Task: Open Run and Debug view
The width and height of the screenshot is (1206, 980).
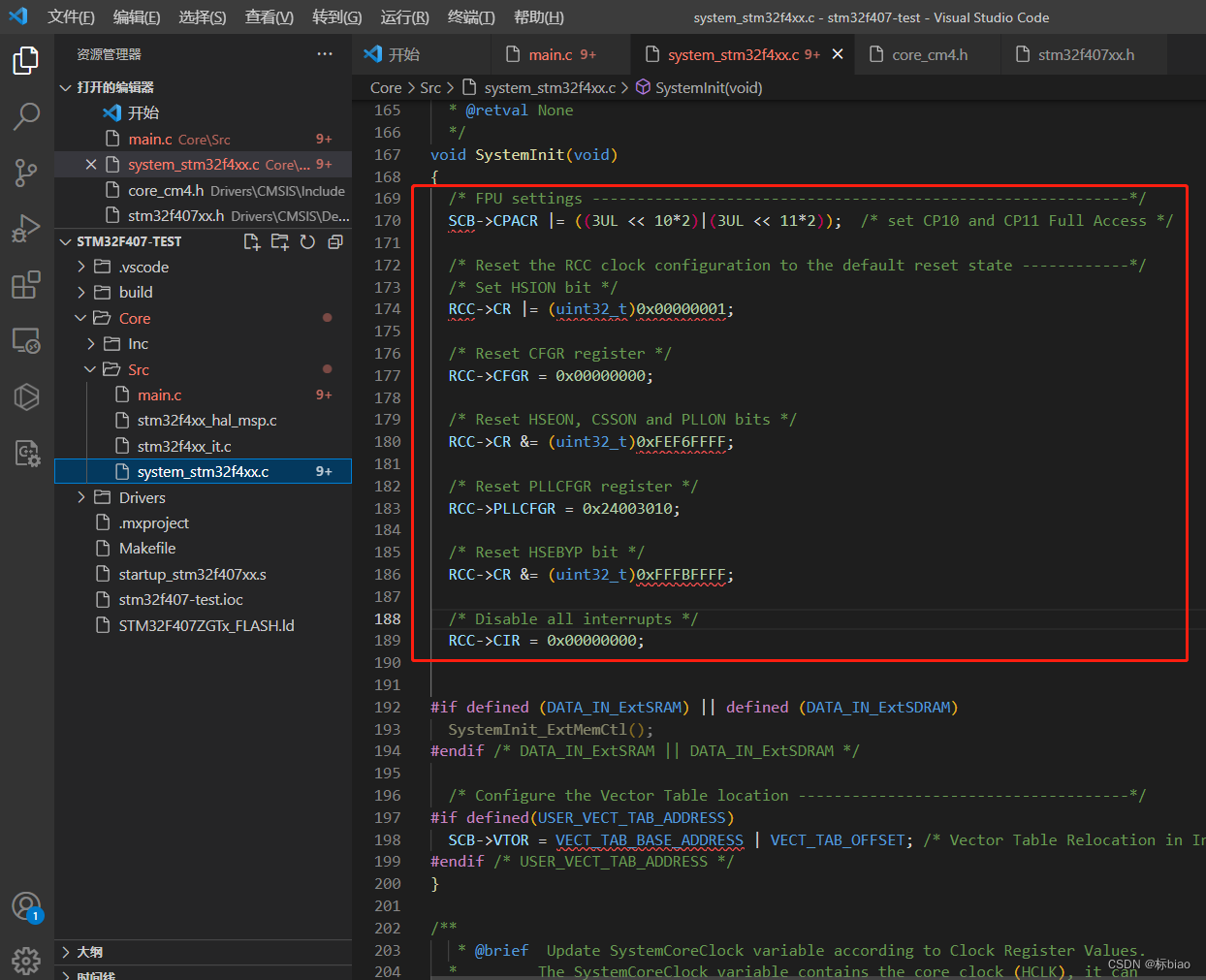Action: click(x=26, y=229)
